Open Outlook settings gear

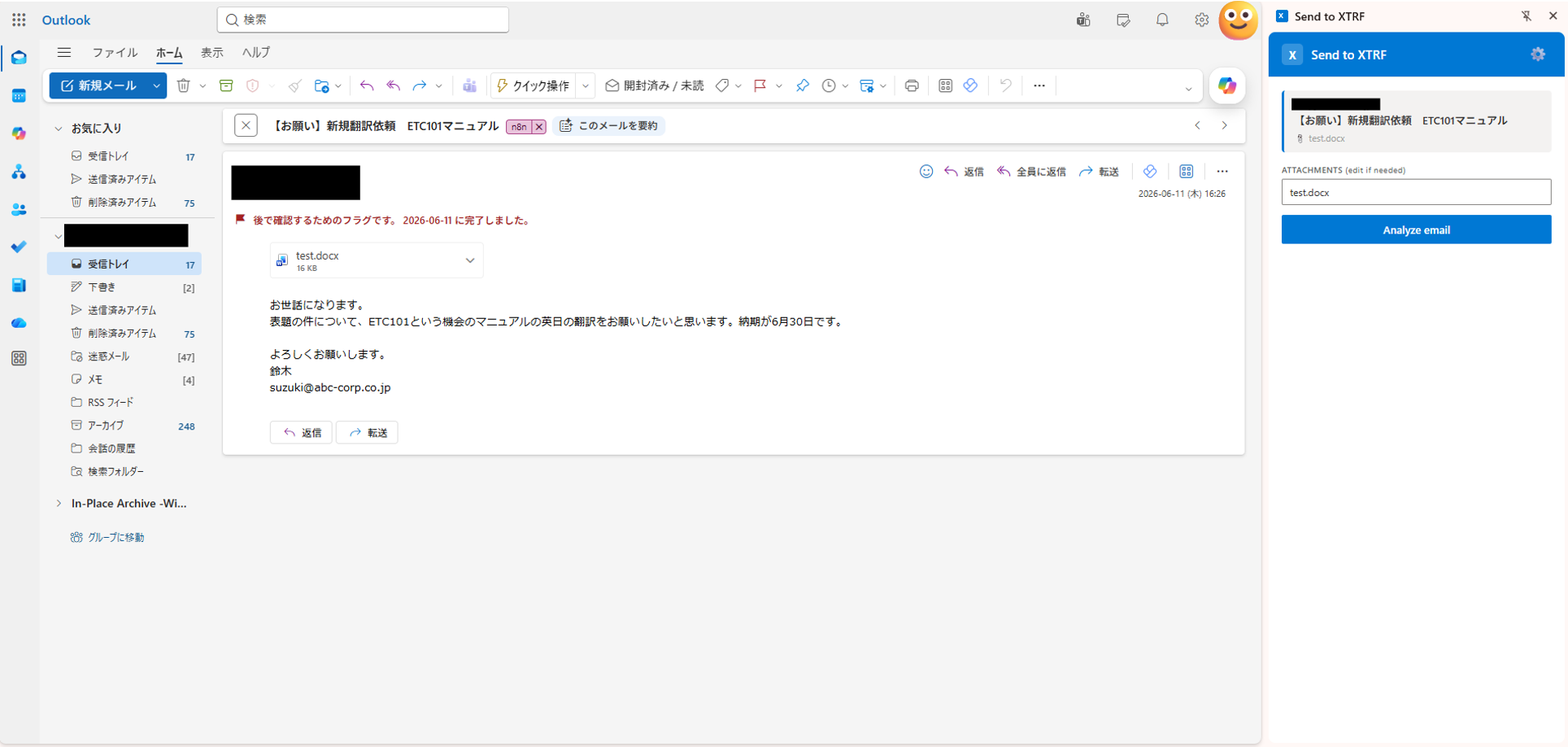pyautogui.click(x=1201, y=20)
